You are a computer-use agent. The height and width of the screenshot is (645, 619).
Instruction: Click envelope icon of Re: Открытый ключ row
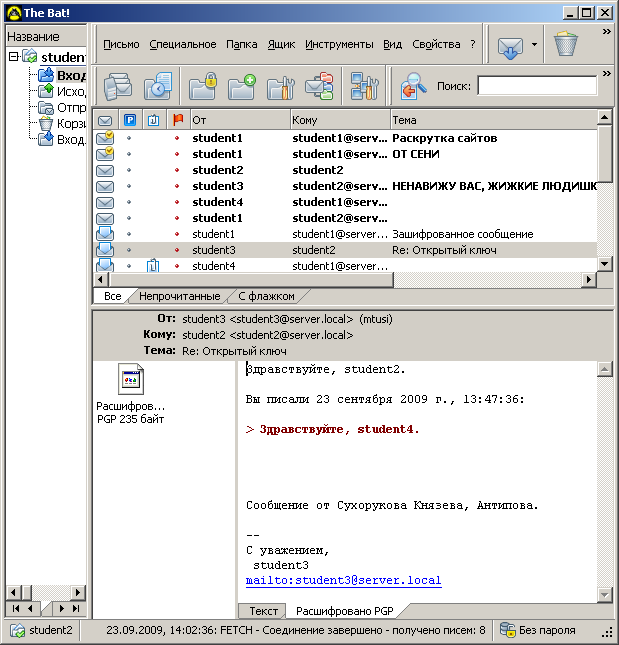tap(105, 249)
